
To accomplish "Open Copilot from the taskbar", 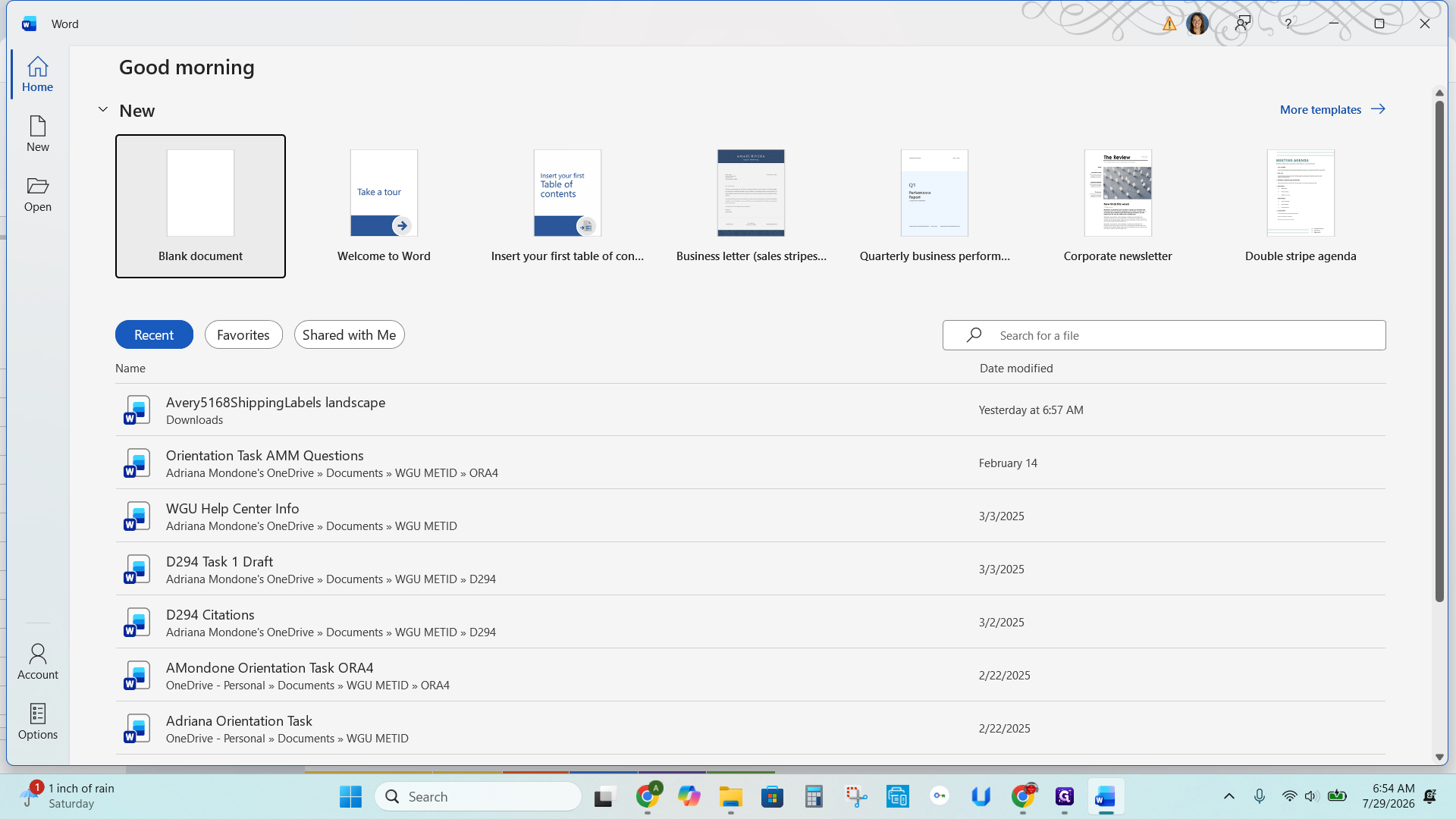I will [x=689, y=796].
